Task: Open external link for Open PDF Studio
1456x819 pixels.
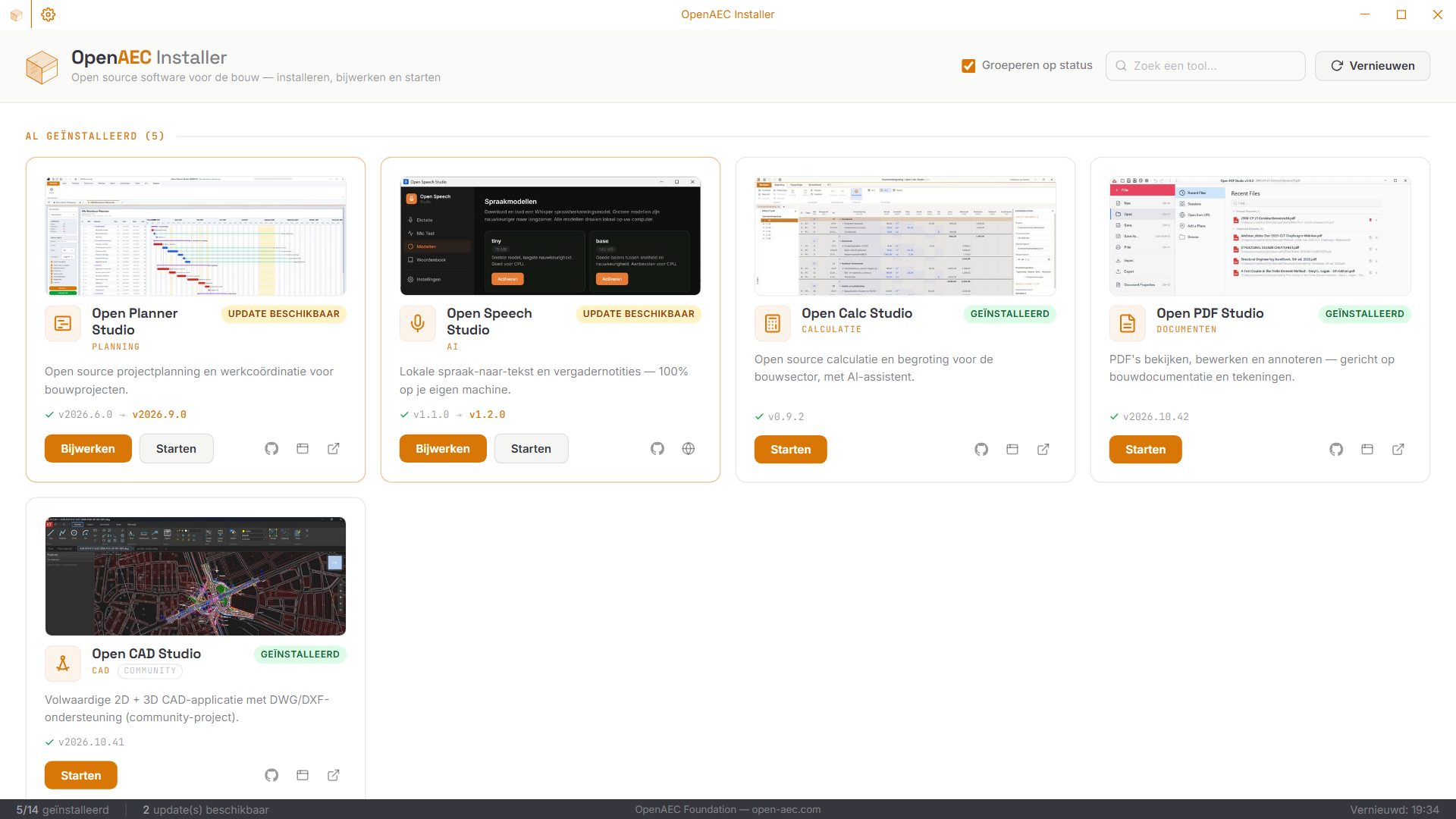Action: click(x=1398, y=450)
